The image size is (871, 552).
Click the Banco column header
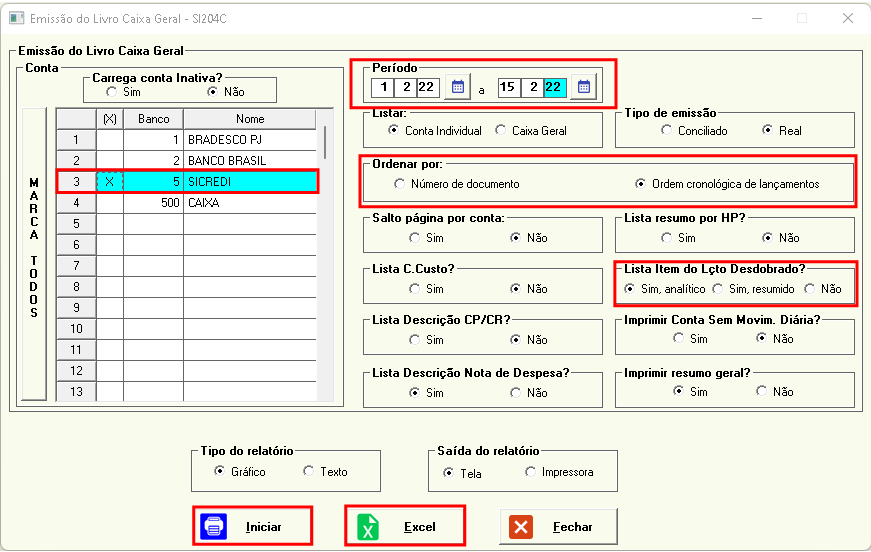(153, 119)
